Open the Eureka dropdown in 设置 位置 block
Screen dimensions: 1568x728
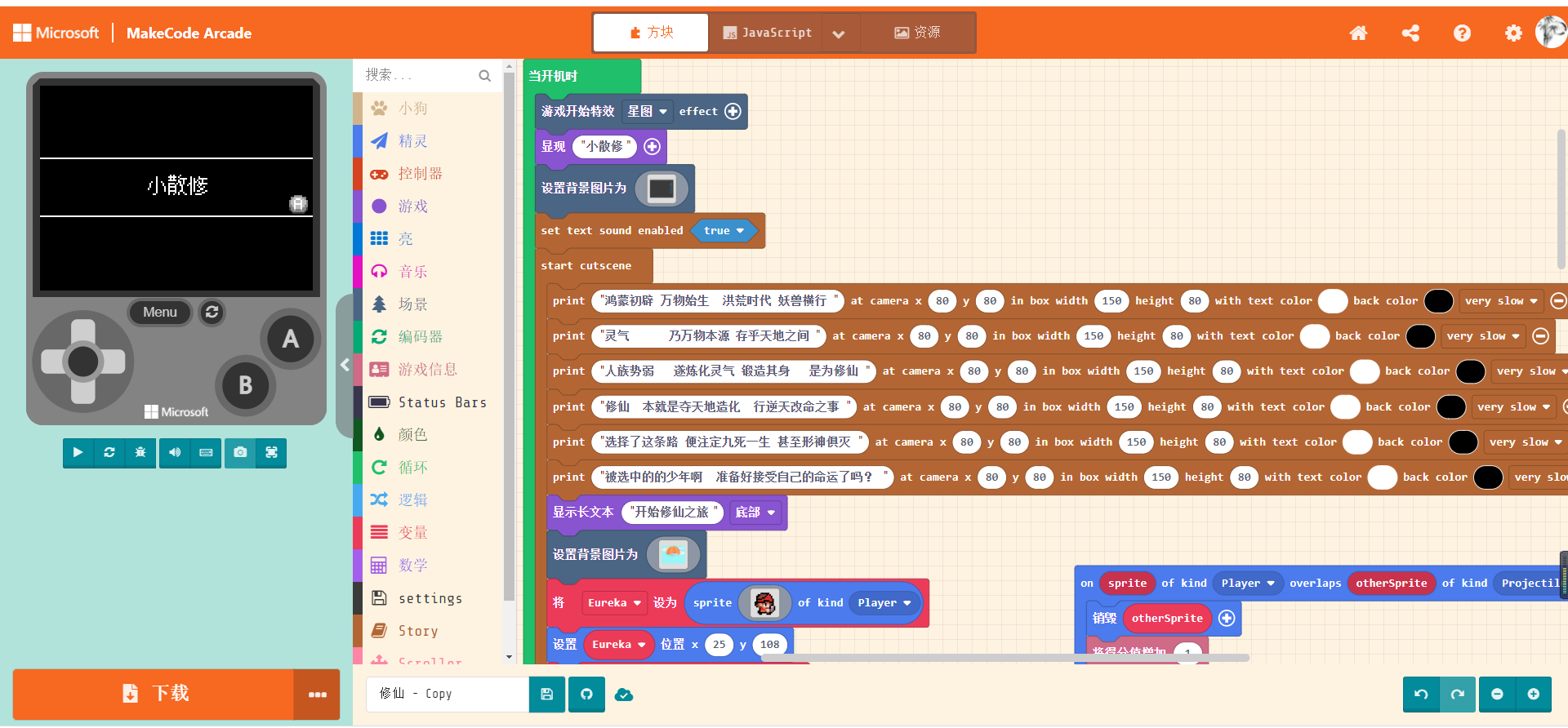(x=619, y=644)
